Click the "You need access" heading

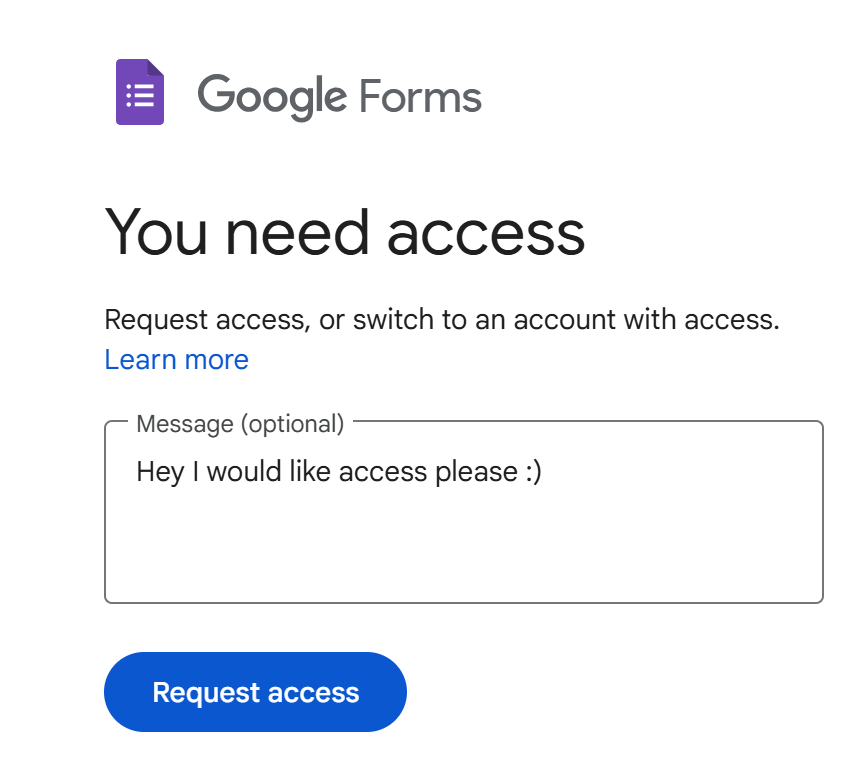coord(344,233)
